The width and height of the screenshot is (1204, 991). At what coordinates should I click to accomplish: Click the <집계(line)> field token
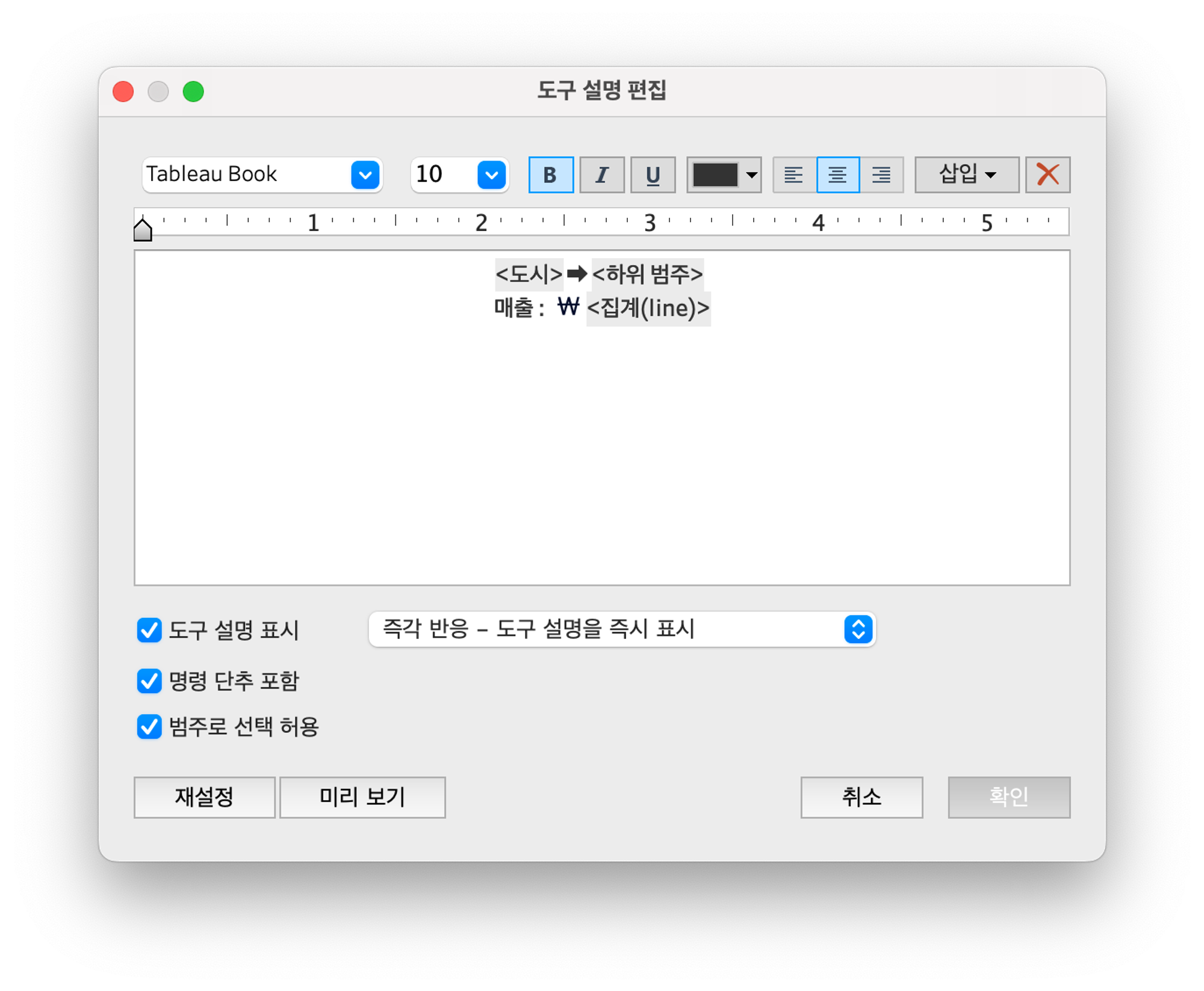648,309
